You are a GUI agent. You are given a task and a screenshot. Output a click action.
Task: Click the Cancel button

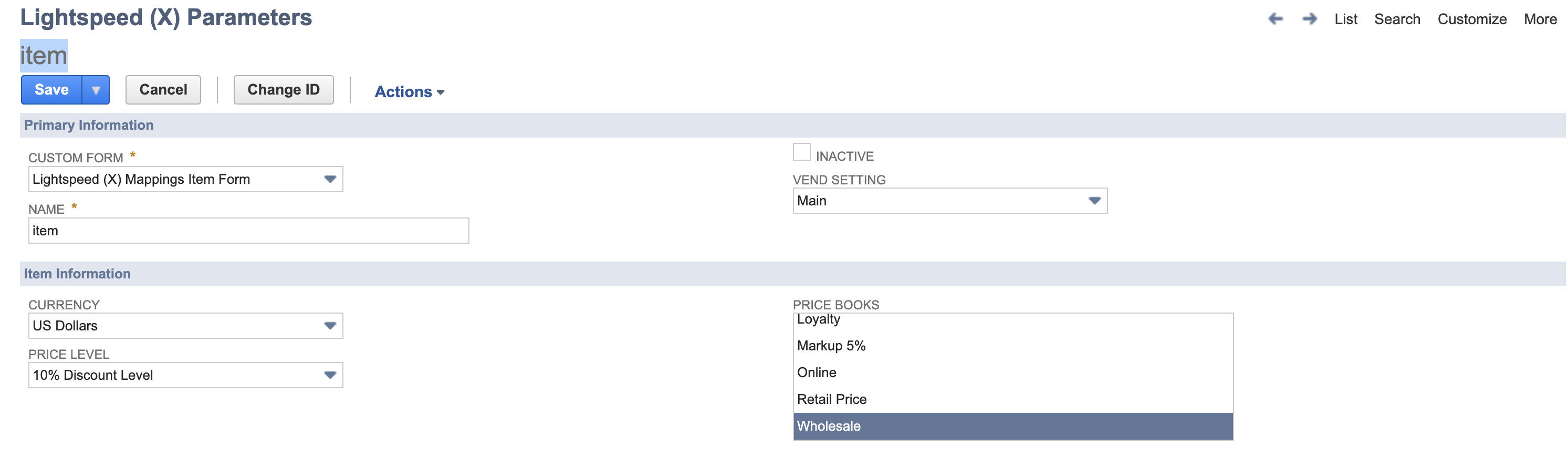tap(162, 89)
